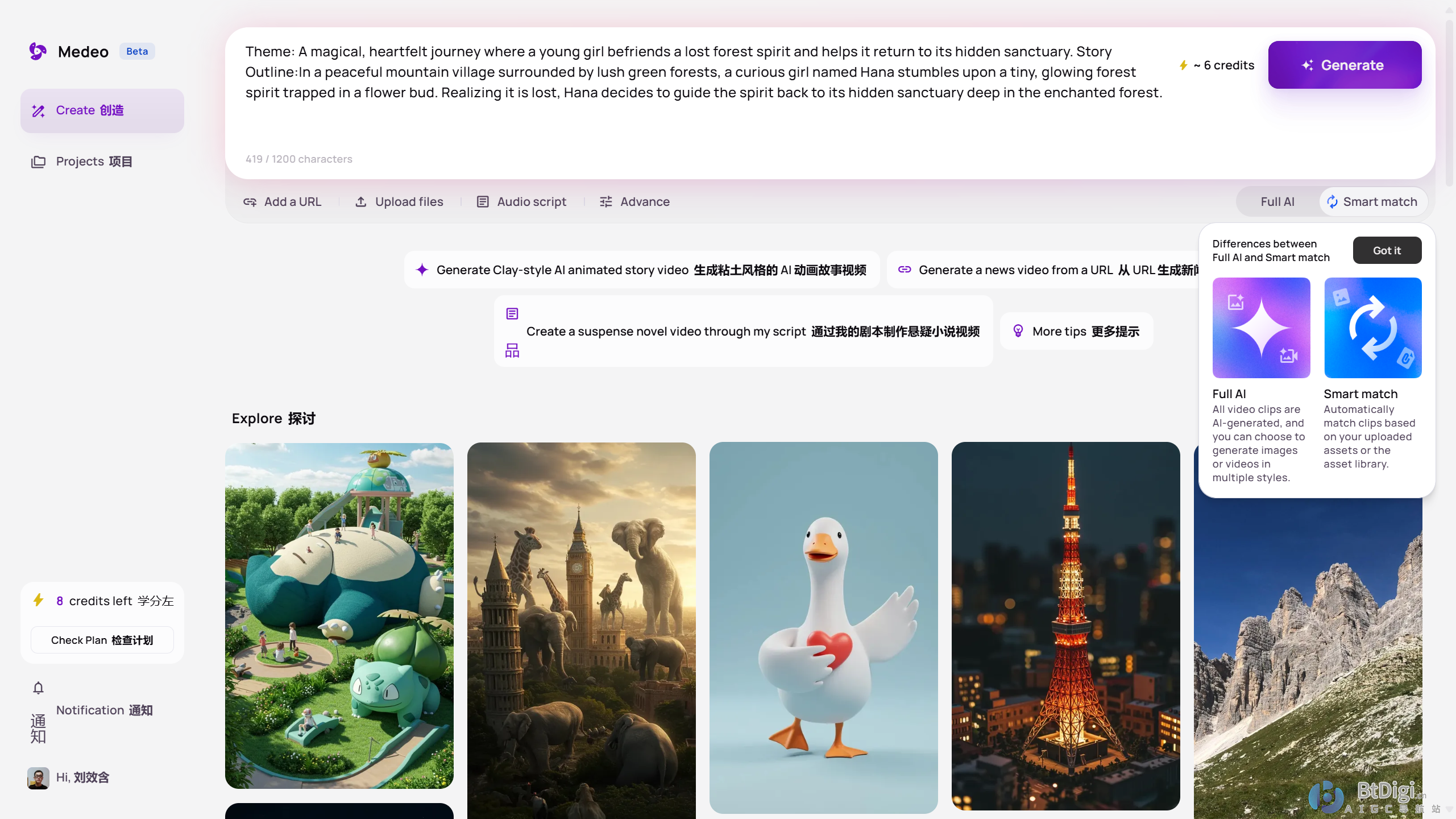Switch mode to Smart match
Image resolution: width=1456 pixels, height=819 pixels.
(1373, 202)
